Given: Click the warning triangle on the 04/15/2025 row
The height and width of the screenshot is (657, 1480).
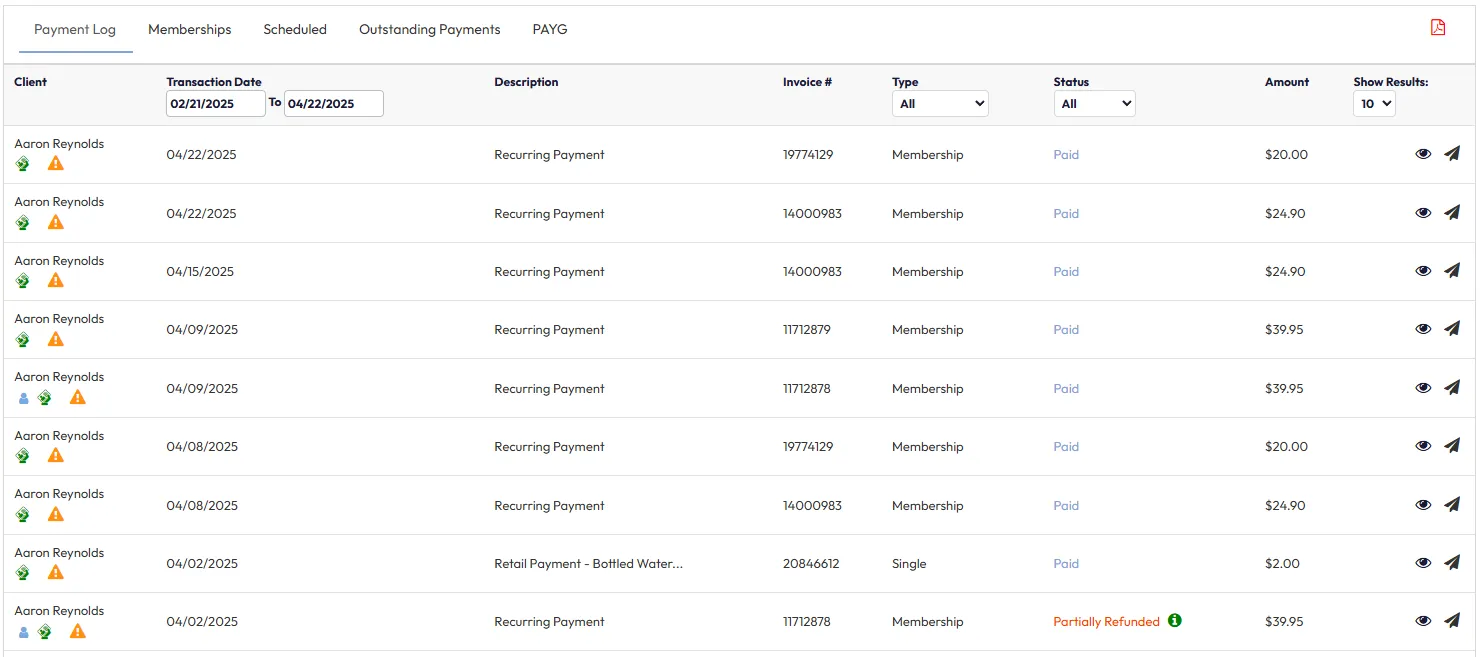Looking at the screenshot, I should pos(56,280).
